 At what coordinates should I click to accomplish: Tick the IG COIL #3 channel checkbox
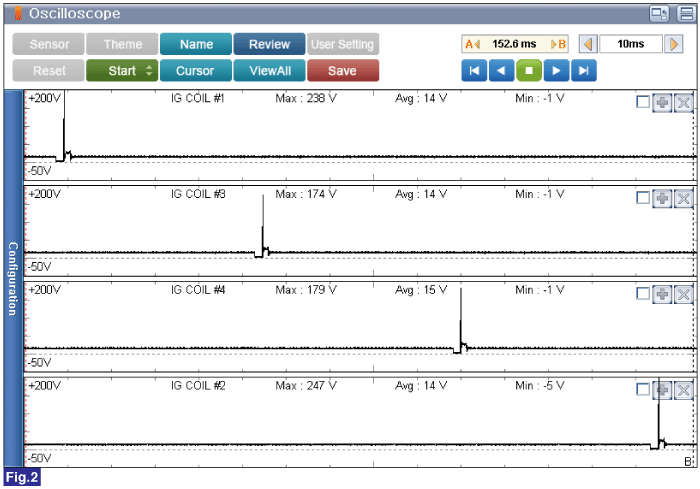pyautogui.click(x=643, y=198)
